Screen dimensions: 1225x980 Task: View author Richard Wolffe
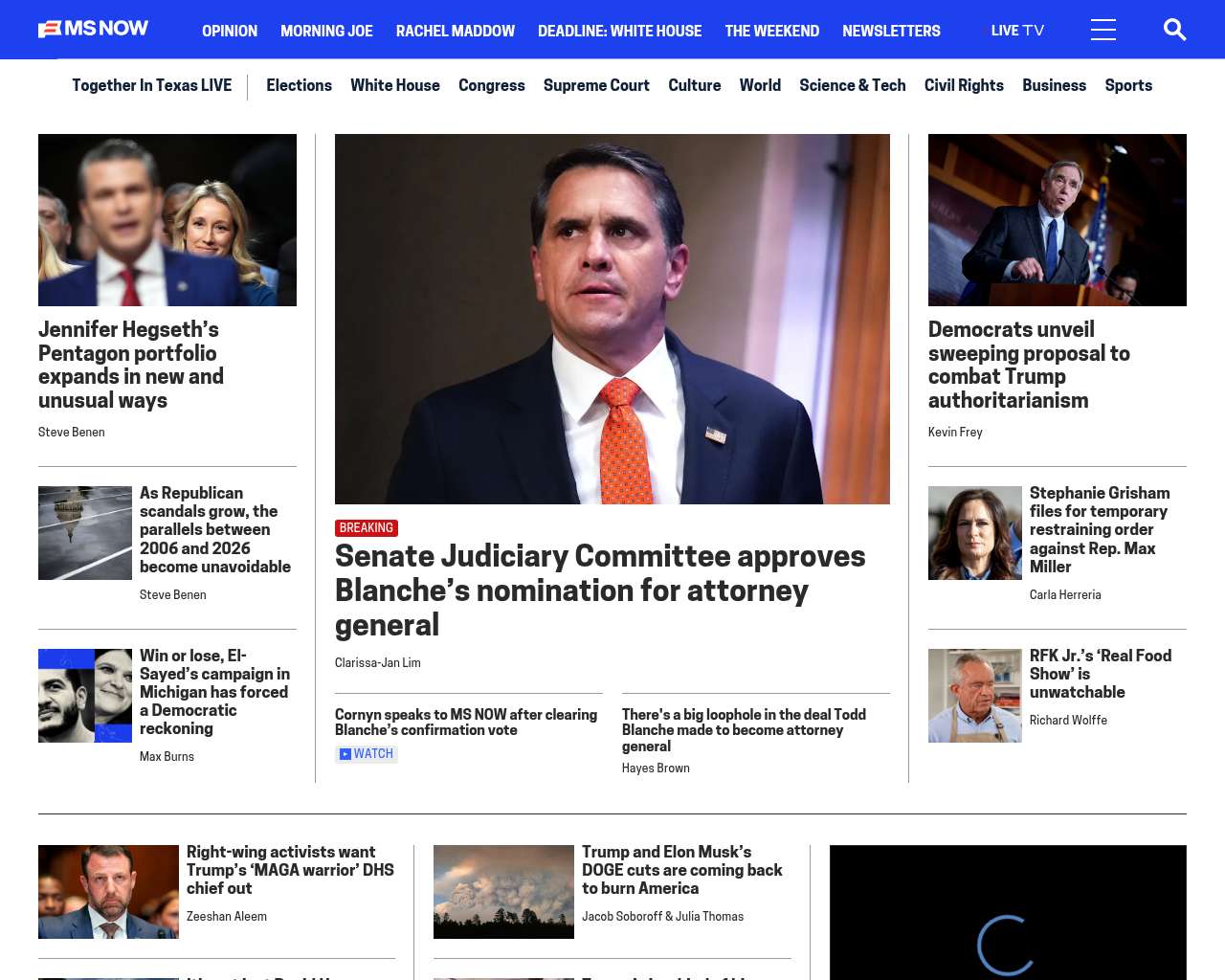1068,720
